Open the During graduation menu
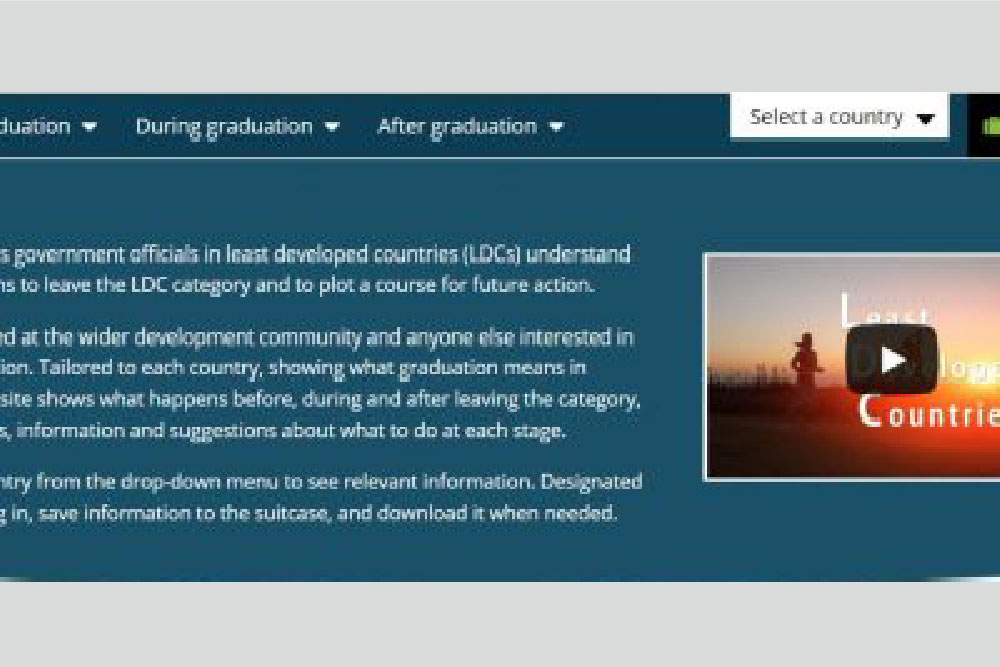The image size is (1000, 667). 224,127
